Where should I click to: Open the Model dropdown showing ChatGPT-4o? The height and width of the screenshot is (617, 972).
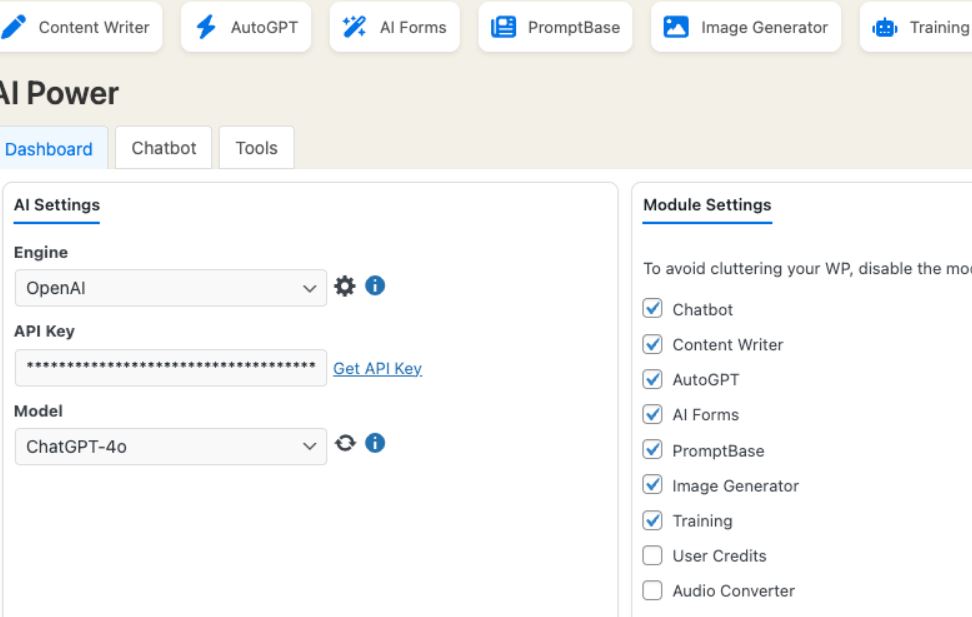click(170, 447)
